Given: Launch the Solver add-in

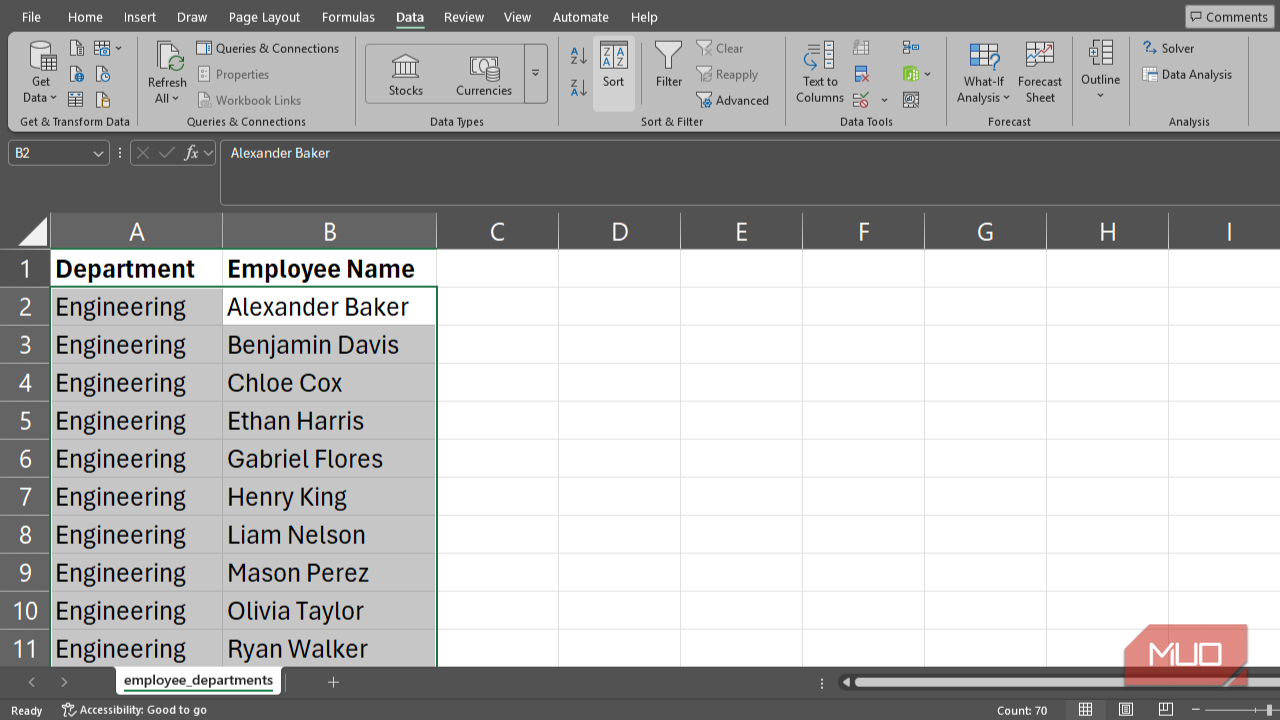Looking at the screenshot, I should pos(1169,48).
